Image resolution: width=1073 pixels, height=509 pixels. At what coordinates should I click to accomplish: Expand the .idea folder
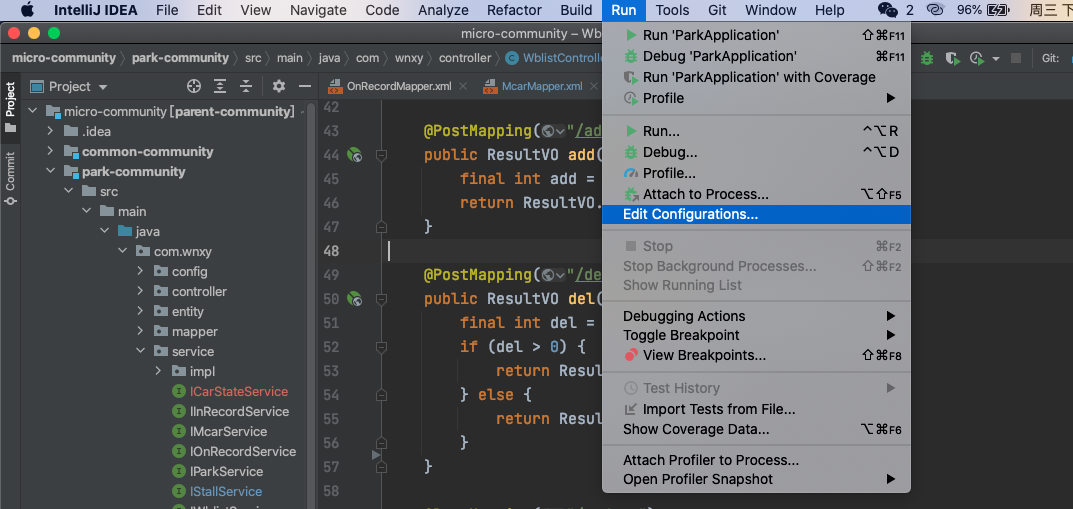point(50,131)
